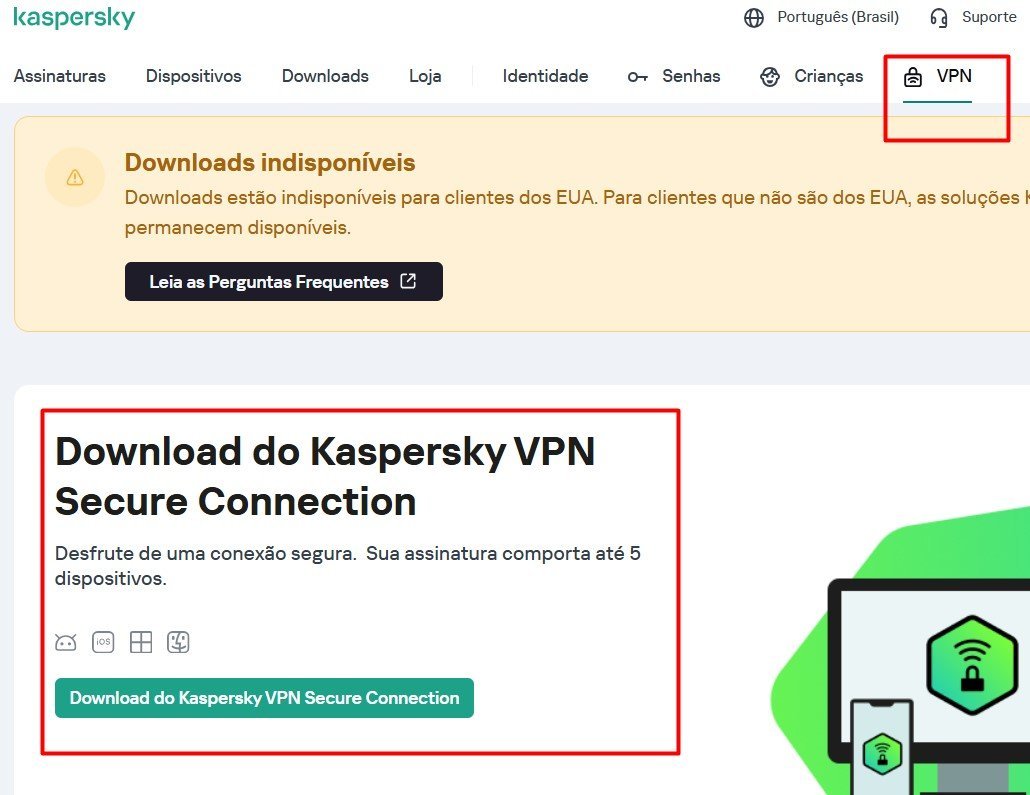Click the 'Downloads indisponíveis' heading
Viewport: 1030px width, 795px height.
270,162
